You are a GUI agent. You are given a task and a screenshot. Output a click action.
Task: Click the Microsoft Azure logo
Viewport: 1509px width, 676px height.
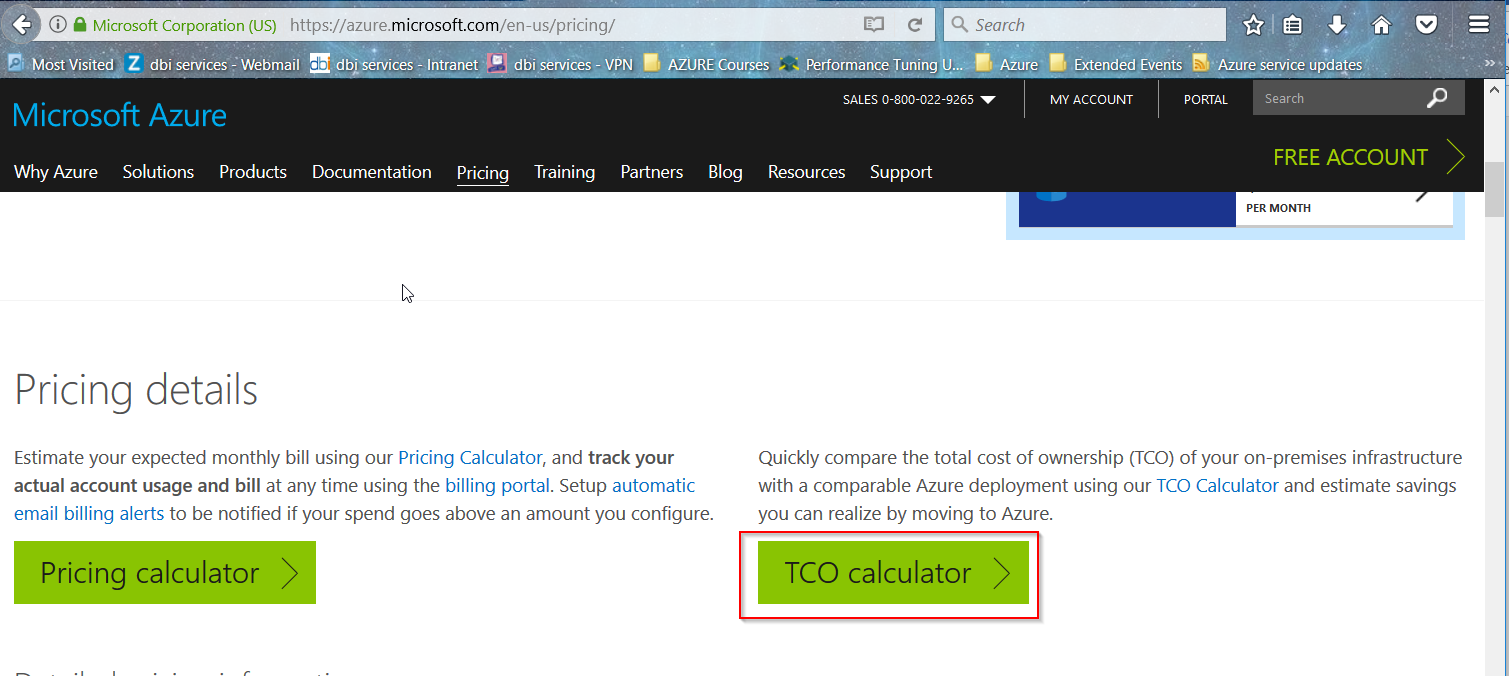click(120, 115)
